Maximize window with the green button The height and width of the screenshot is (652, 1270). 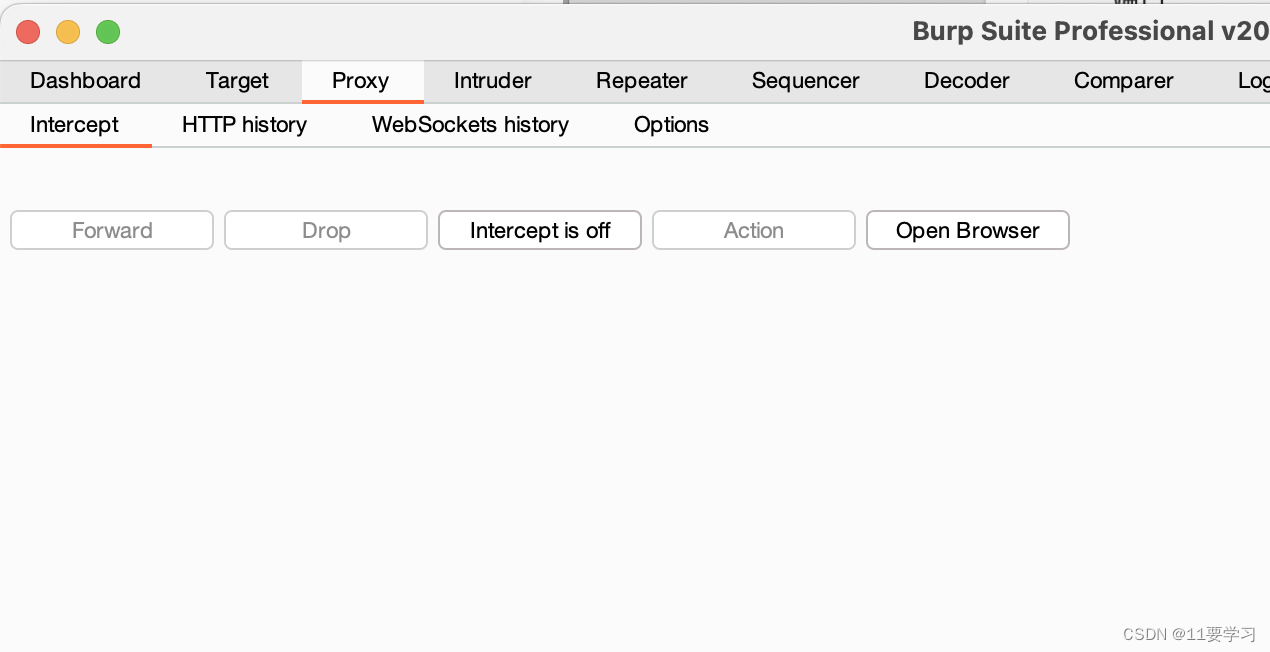pos(108,32)
